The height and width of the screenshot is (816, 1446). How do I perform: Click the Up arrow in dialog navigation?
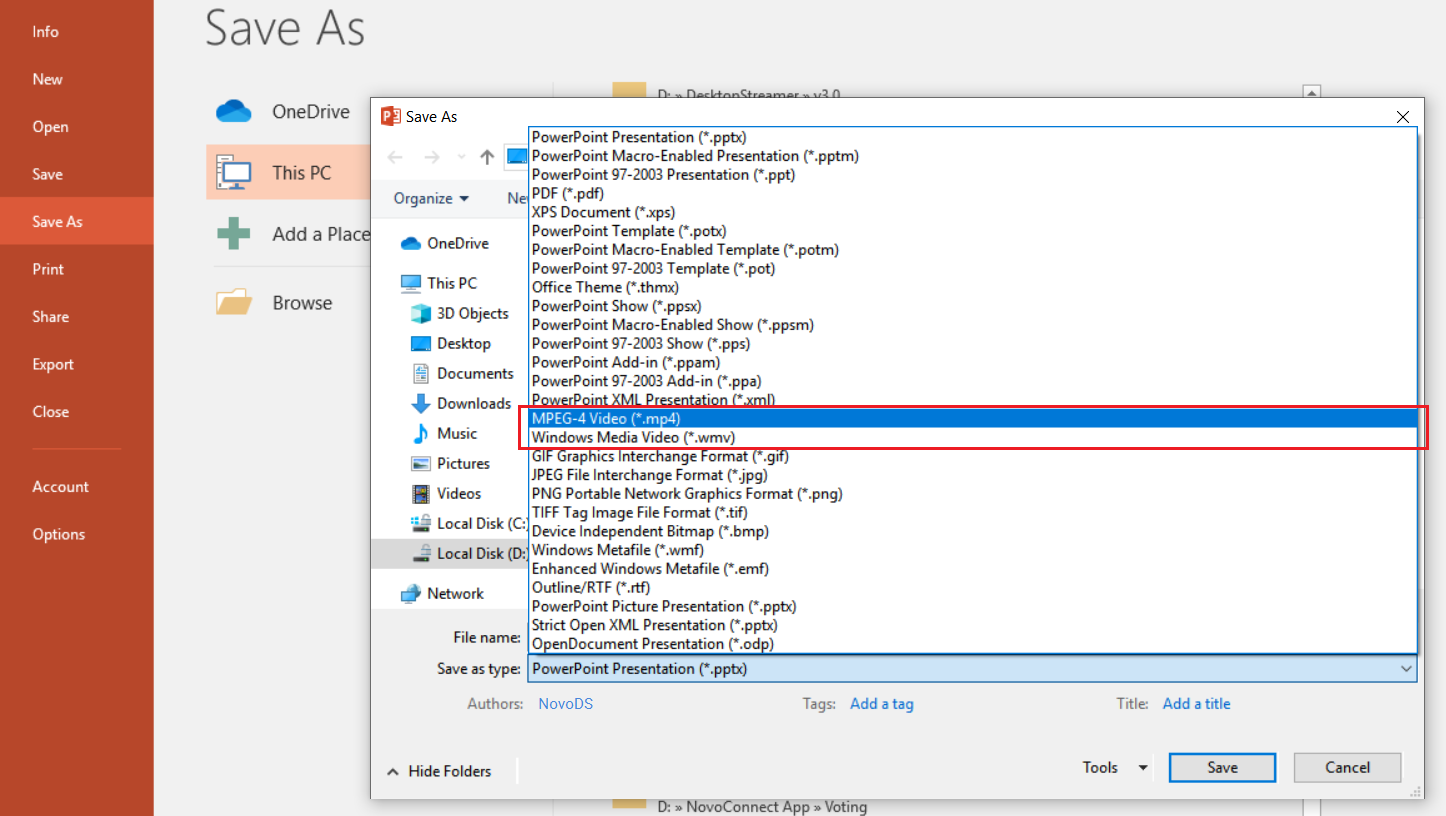tap(487, 157)
